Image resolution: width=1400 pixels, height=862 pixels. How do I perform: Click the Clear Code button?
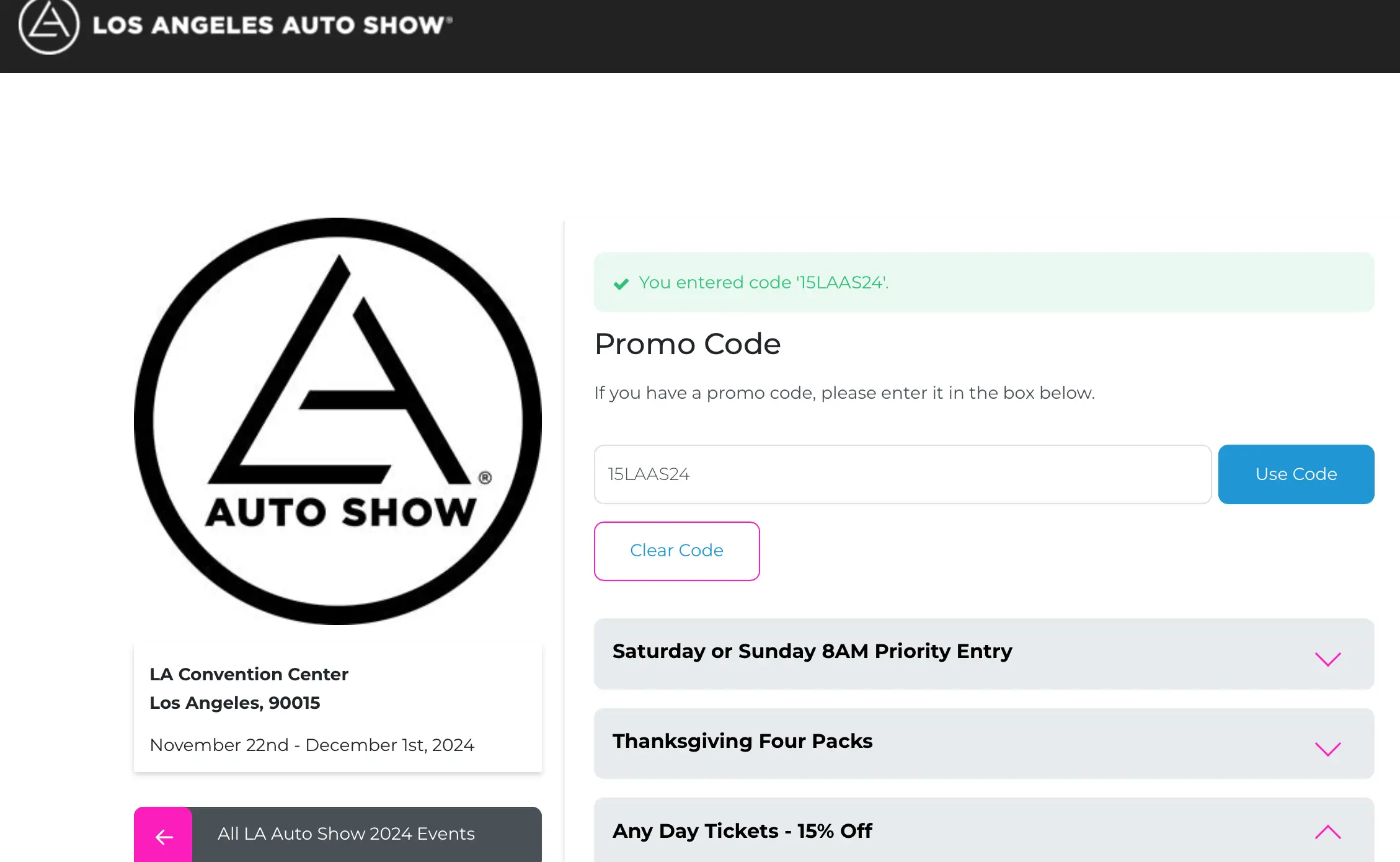coord(676,551)
